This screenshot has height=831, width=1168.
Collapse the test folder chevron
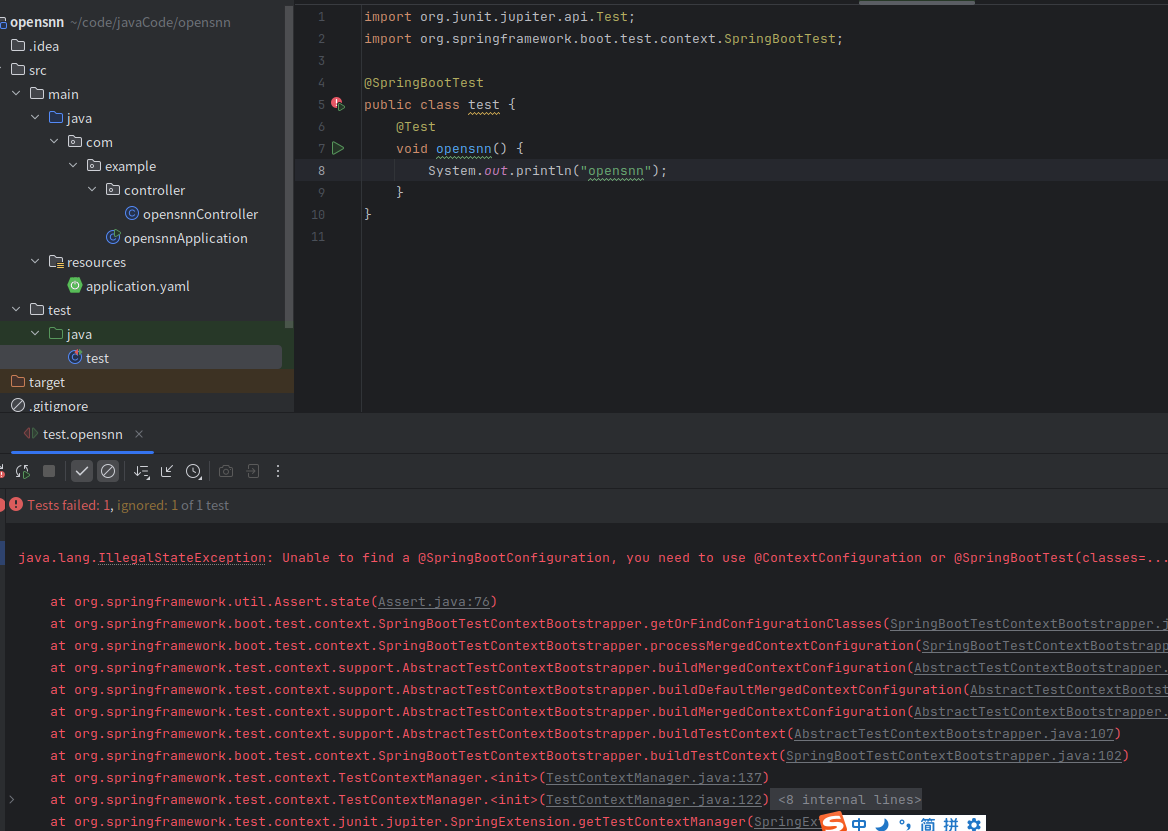[x=16, y=310]
